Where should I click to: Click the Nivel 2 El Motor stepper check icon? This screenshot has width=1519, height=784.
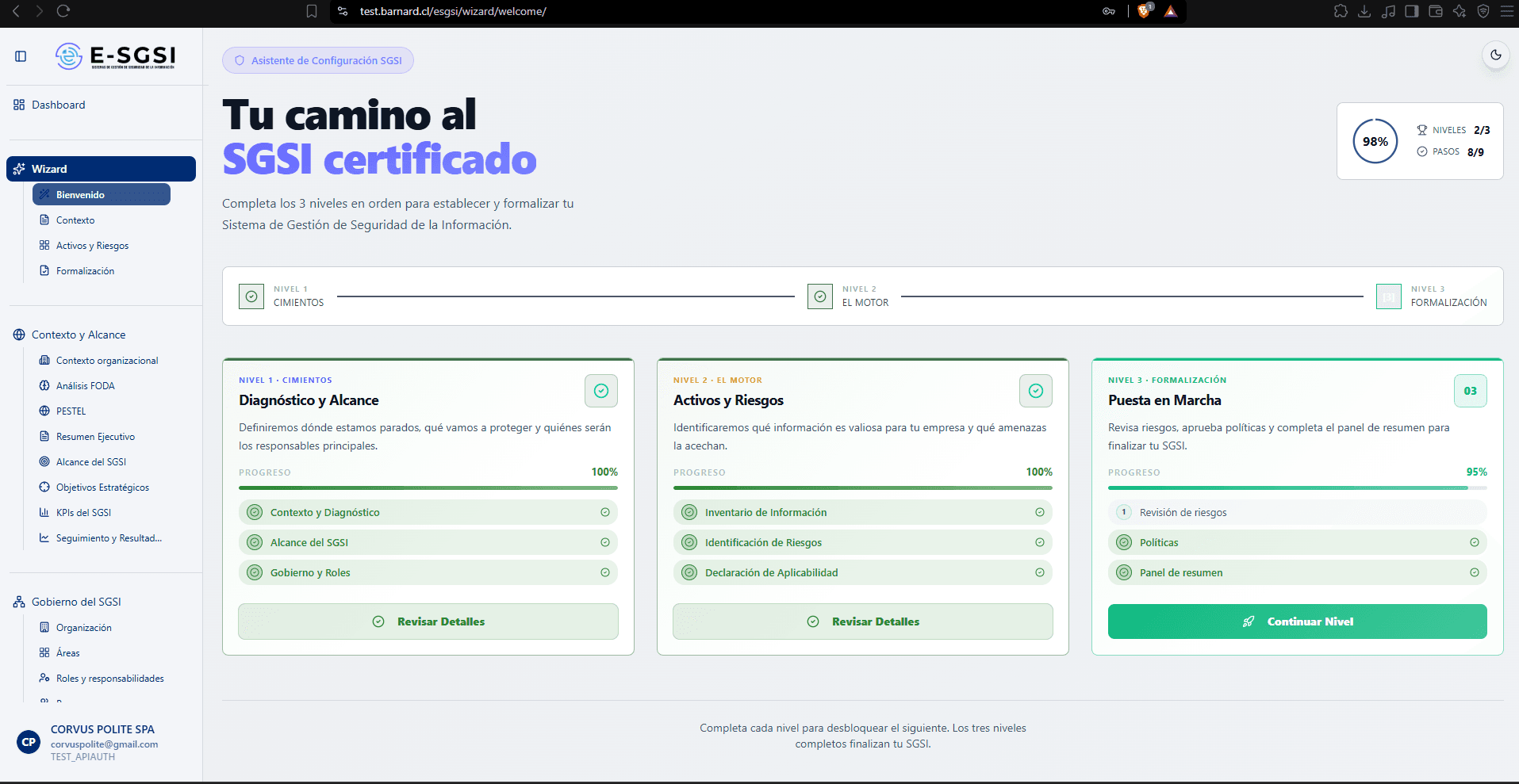click(820, 296)
